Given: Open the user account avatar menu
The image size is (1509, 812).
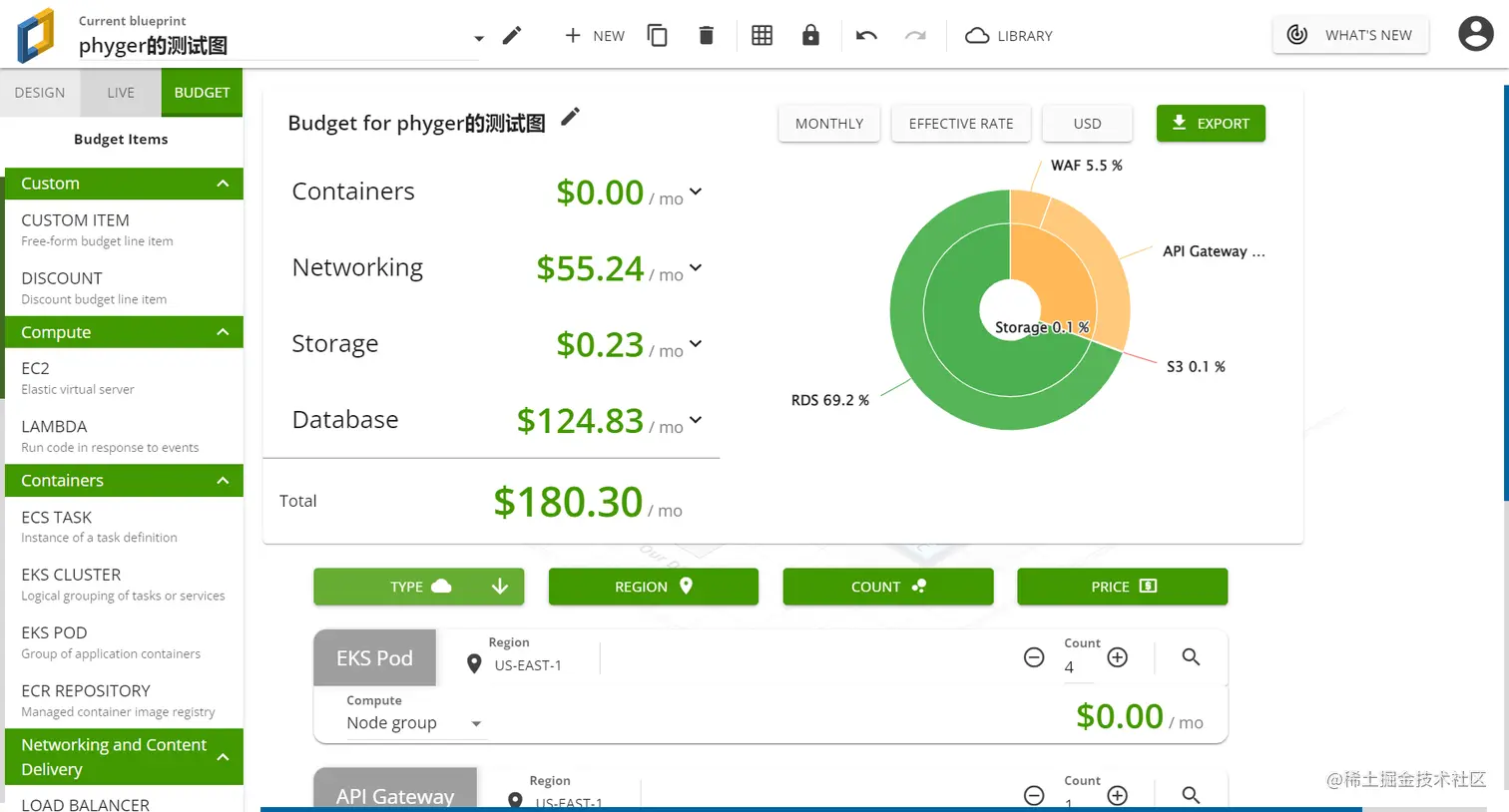Looking at the screenshot, I should [x=1475, y=34].
